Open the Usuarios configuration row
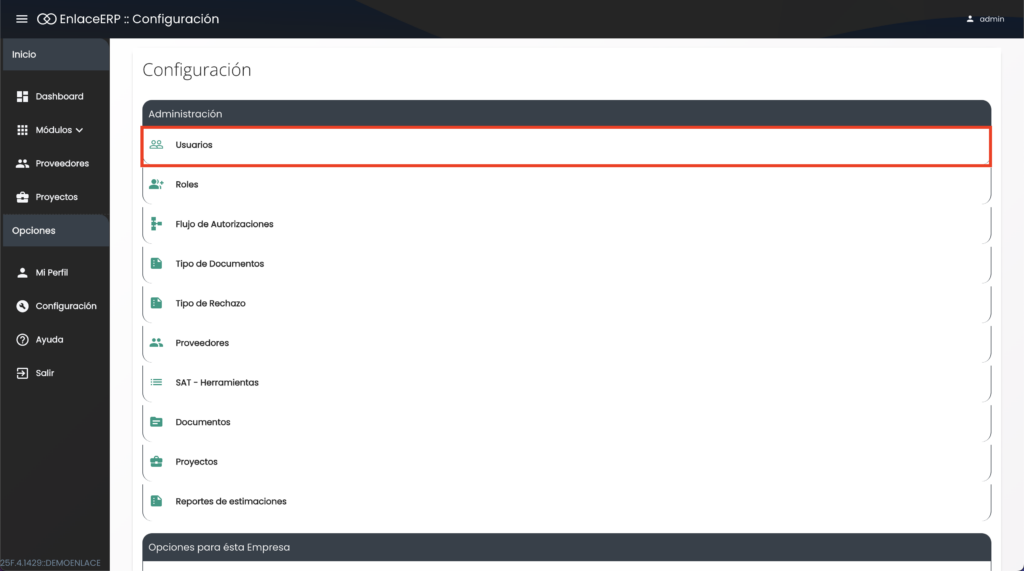Image resolution: width=1024 pixels, height=571 pixels. [x=194, y=145]
